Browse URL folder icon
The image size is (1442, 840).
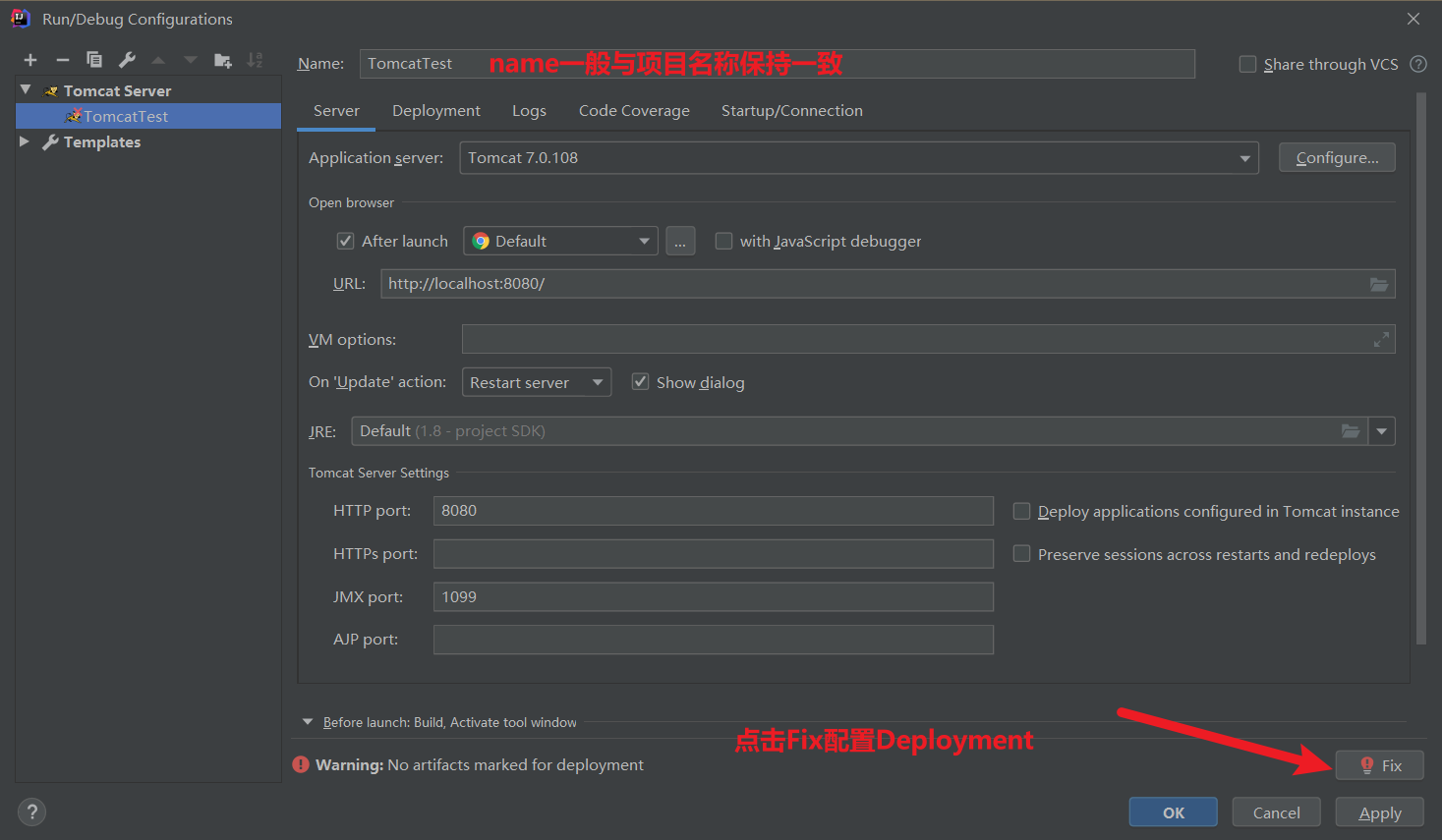coord(1379,284)
